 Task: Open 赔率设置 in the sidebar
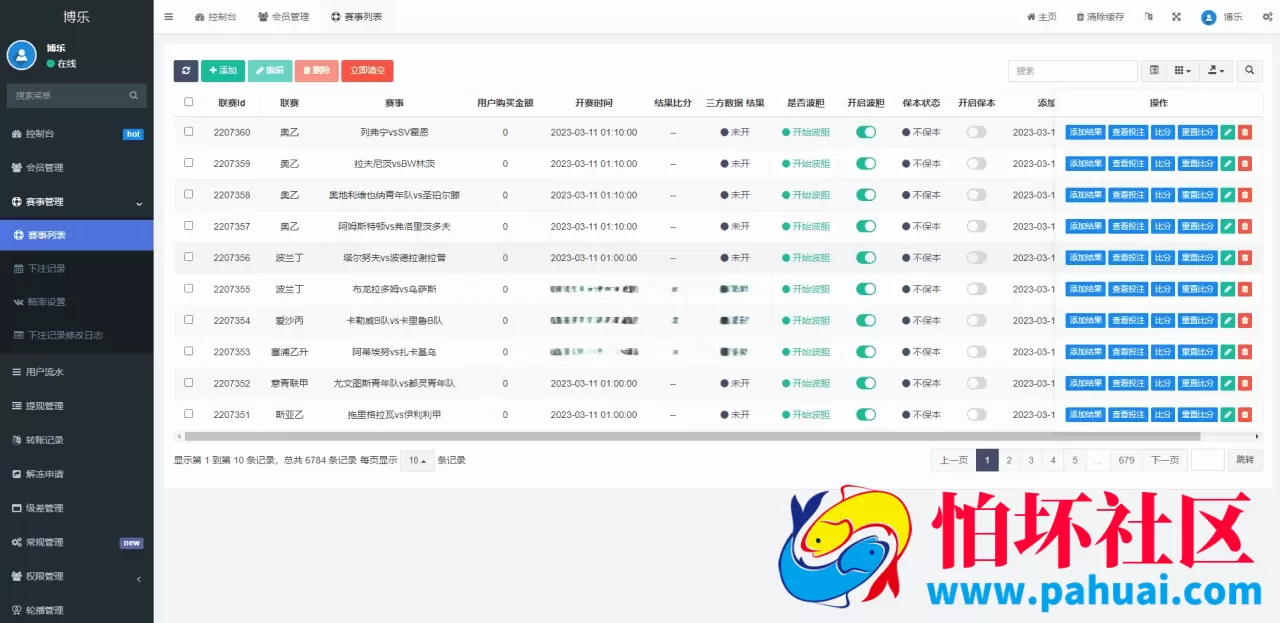point(76,302)
